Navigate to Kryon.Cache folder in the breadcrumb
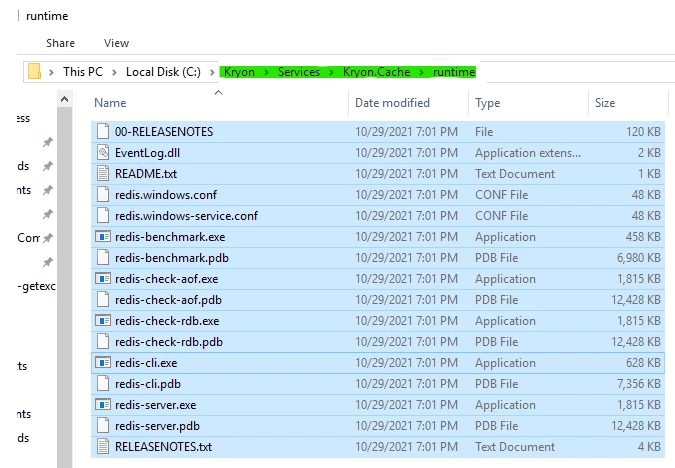 376,72
